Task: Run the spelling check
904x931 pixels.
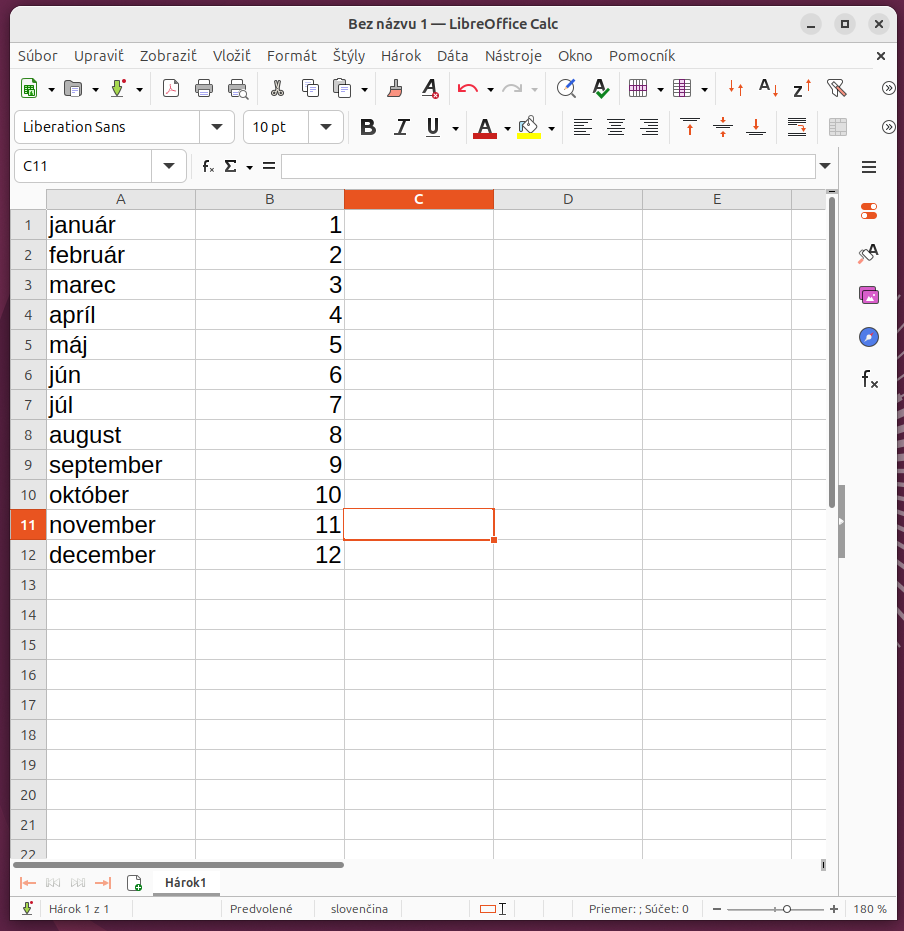Action: (x=601, y=89)
